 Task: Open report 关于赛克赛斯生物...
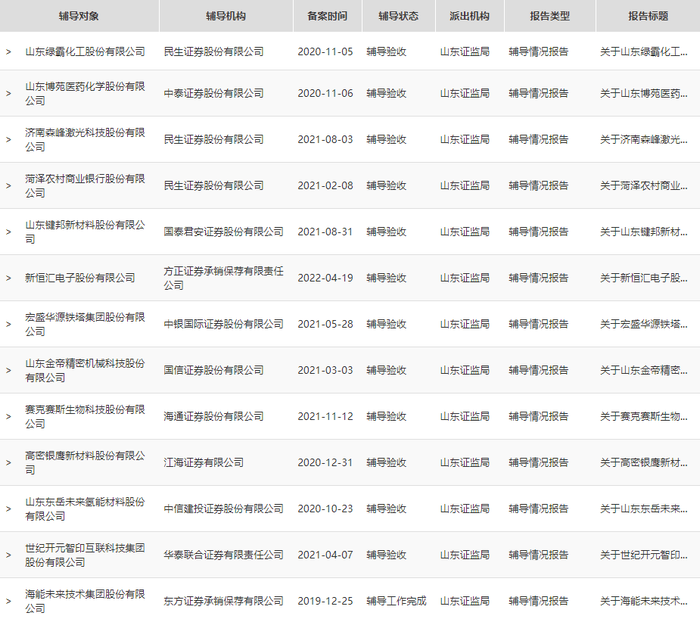point(644,417)
